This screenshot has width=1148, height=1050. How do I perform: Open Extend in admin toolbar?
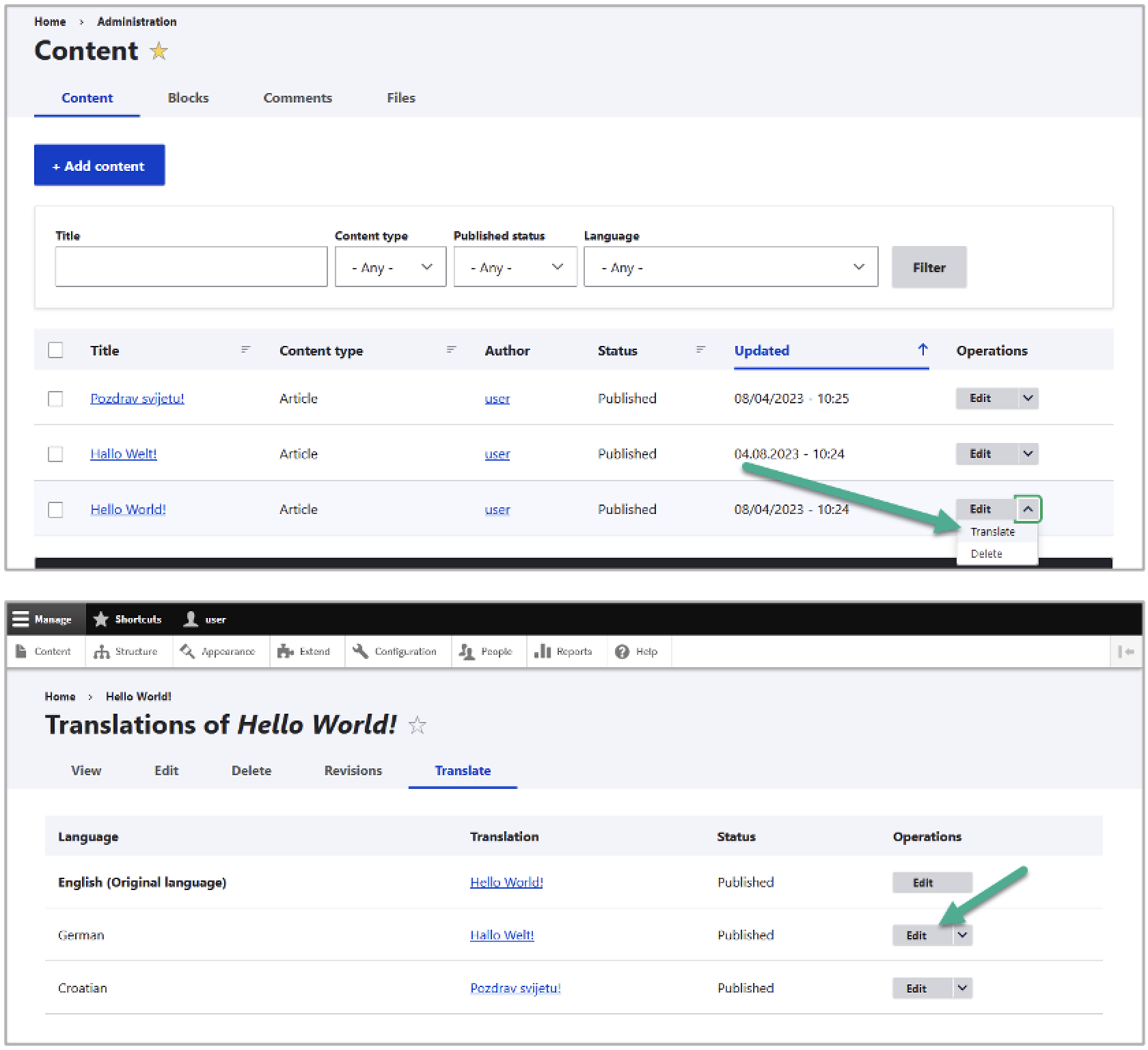pyautogui.click(x=305, y=651)
